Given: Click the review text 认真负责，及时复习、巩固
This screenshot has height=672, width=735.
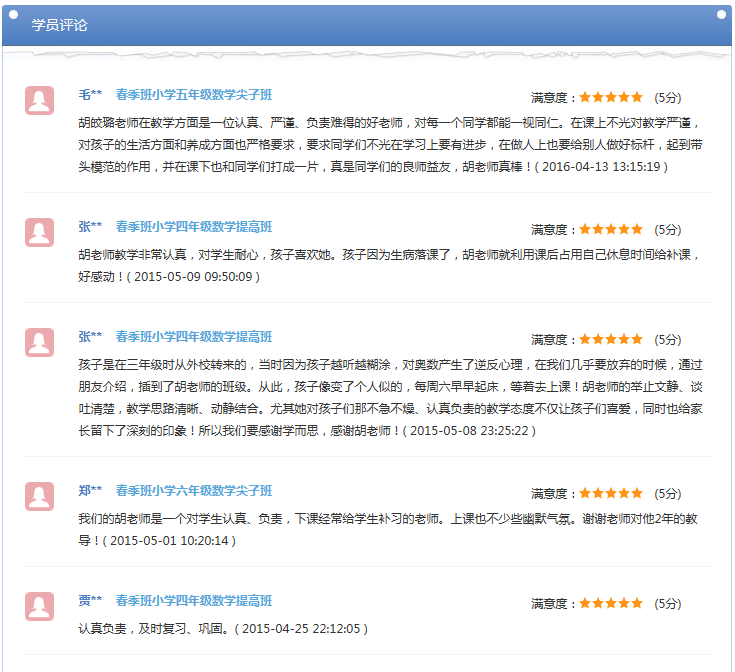Looking at the screenshot, I should (154, 628).
